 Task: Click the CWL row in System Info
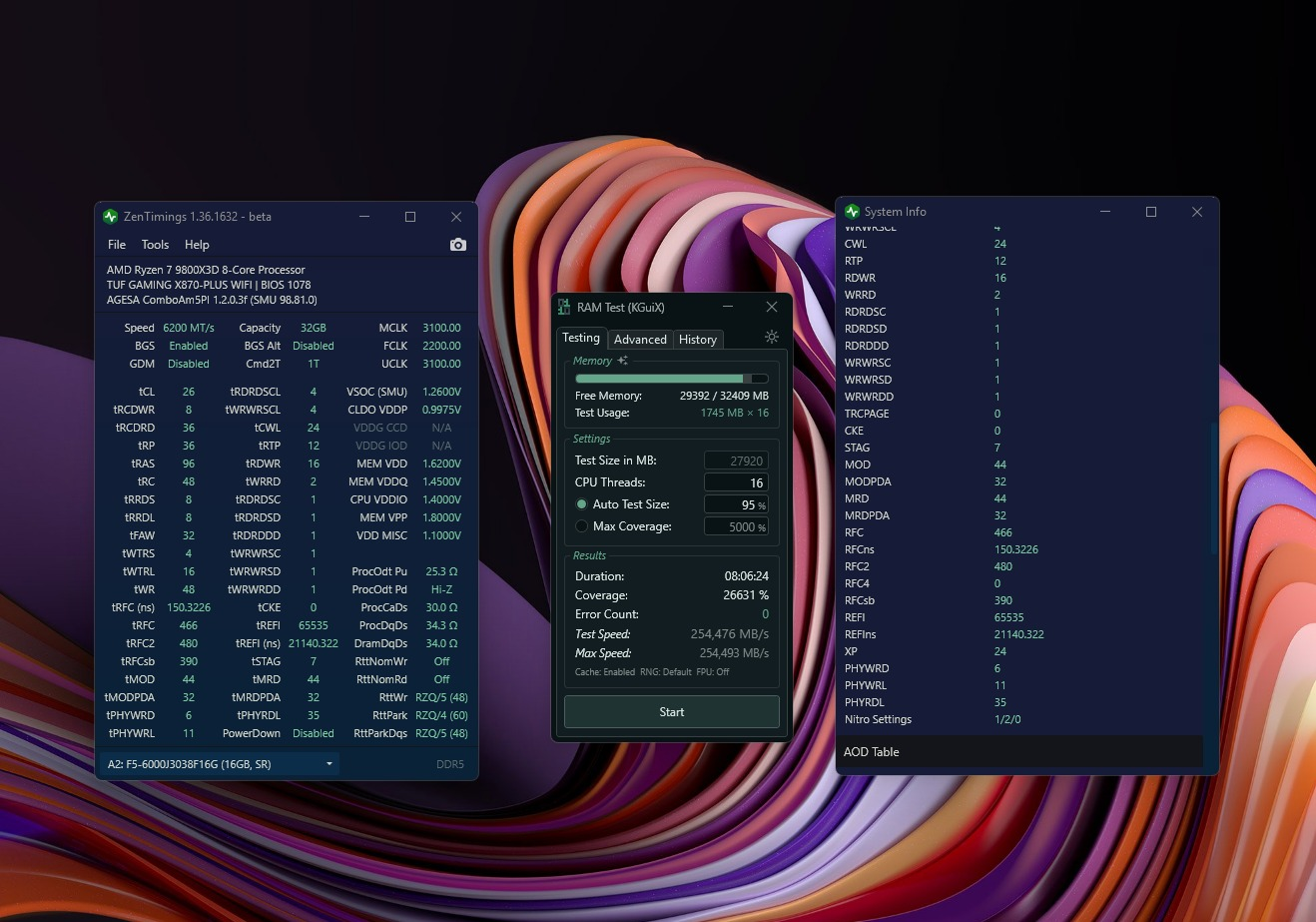coord(1019,244)
